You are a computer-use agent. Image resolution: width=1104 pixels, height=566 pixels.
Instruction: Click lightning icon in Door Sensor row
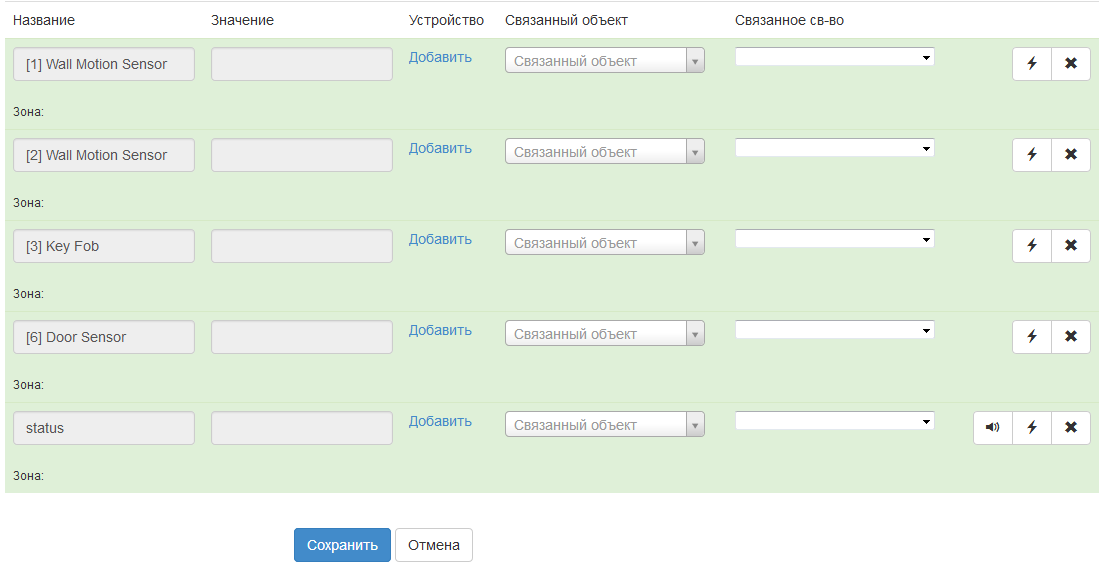(x=1032, y=337)
